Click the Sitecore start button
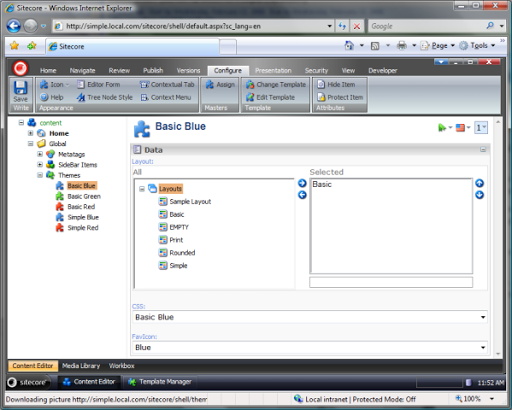The image size is (512, 410). (x=28, y=382)
